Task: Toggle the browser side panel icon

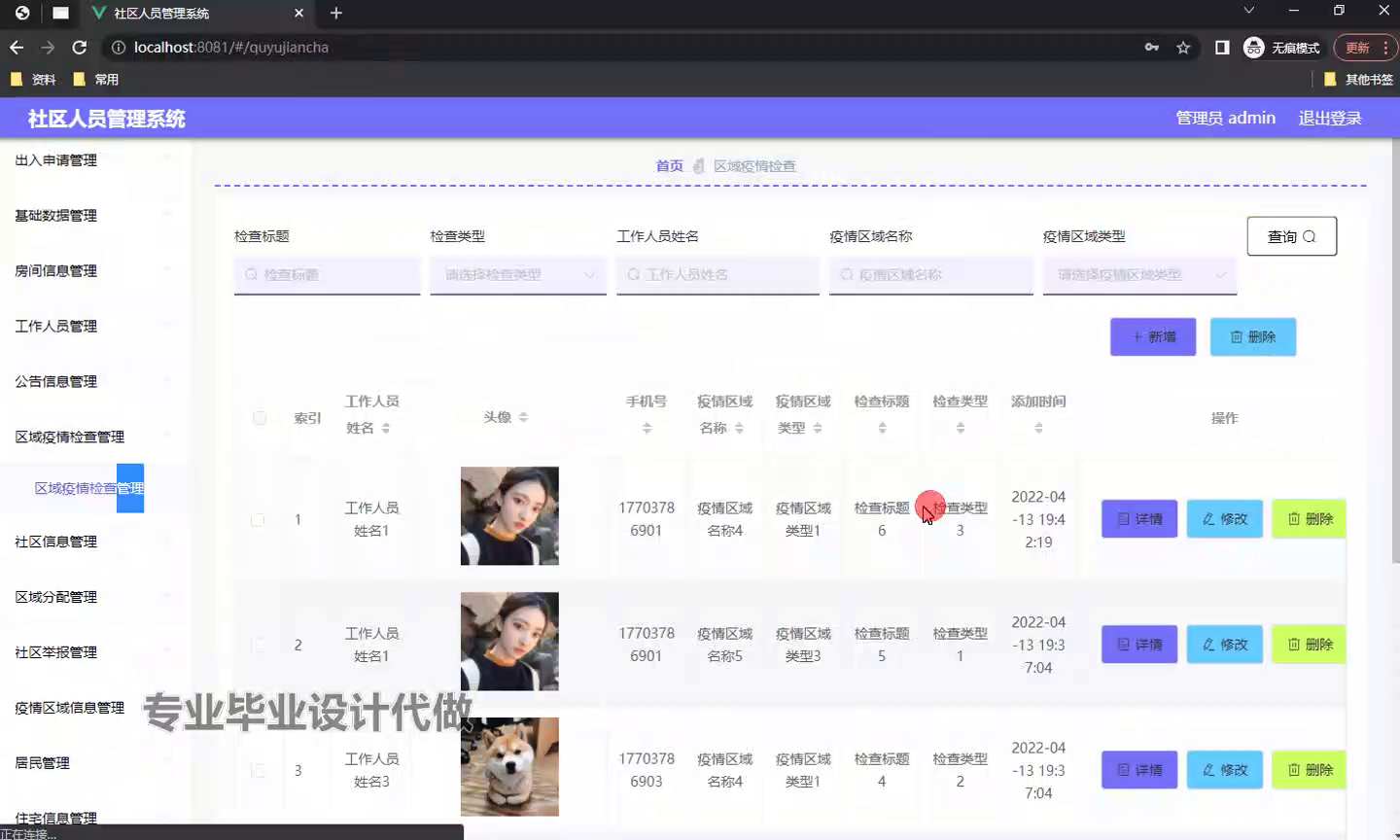Action: (x=1222, y=47)
